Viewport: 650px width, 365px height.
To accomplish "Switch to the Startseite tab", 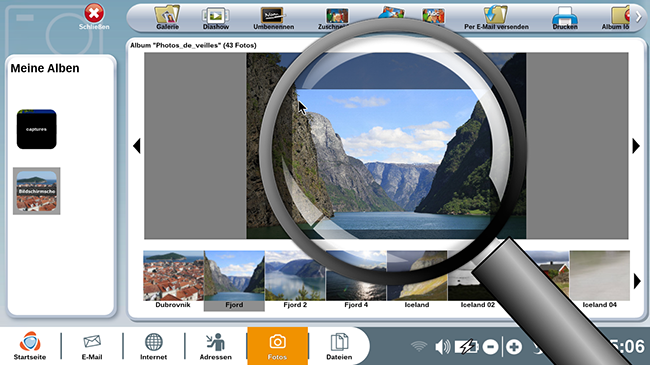I will (x=30, y=346).
